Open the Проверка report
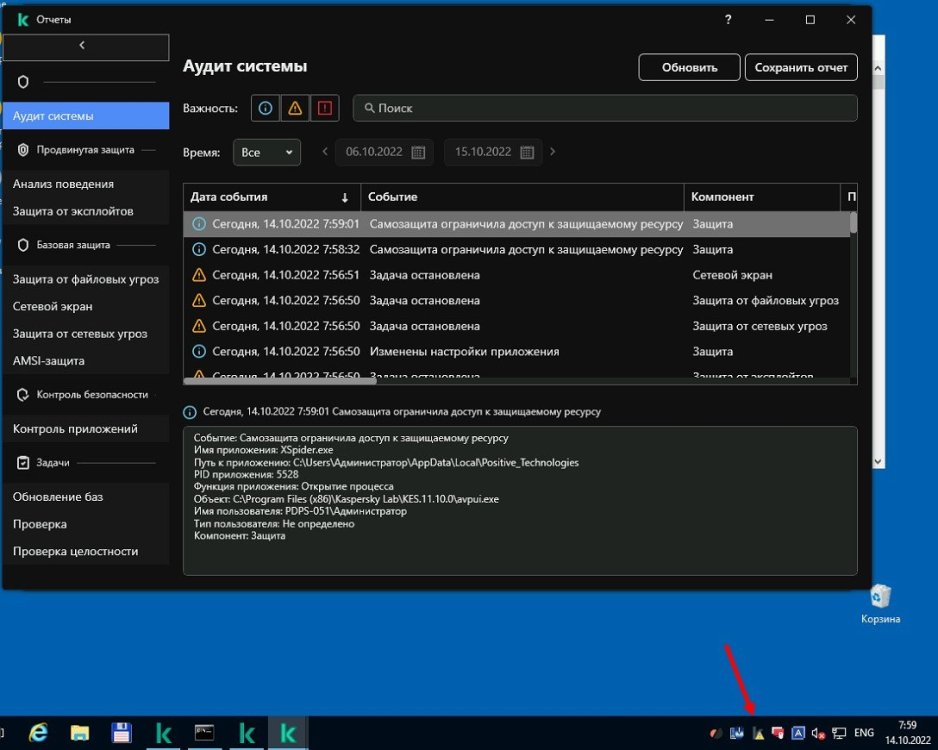 86,524
